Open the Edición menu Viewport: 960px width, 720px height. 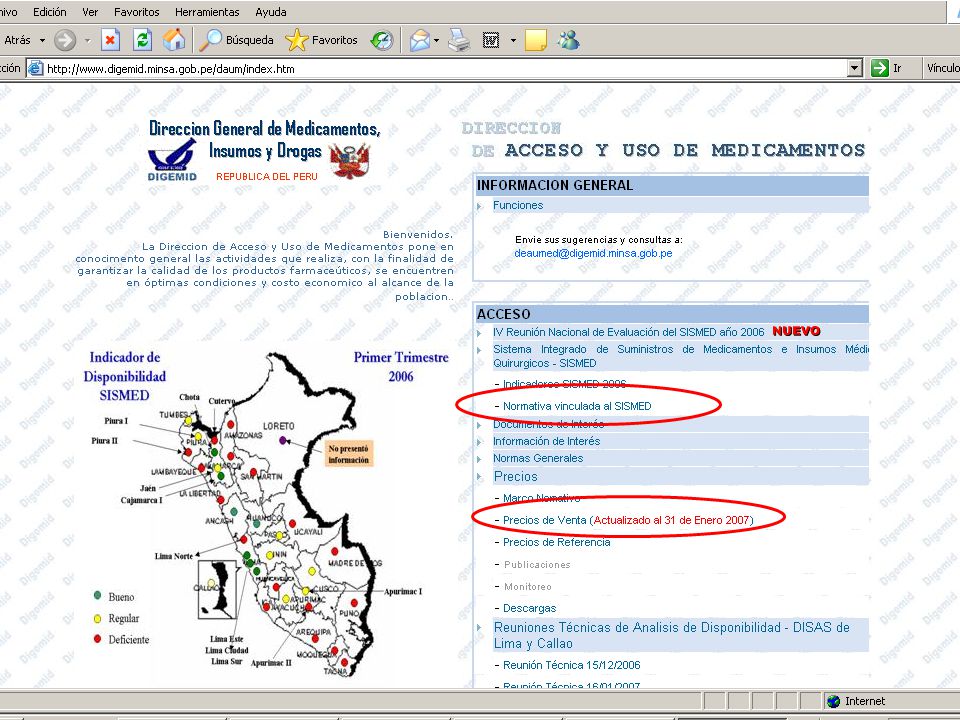pos(50,12)
